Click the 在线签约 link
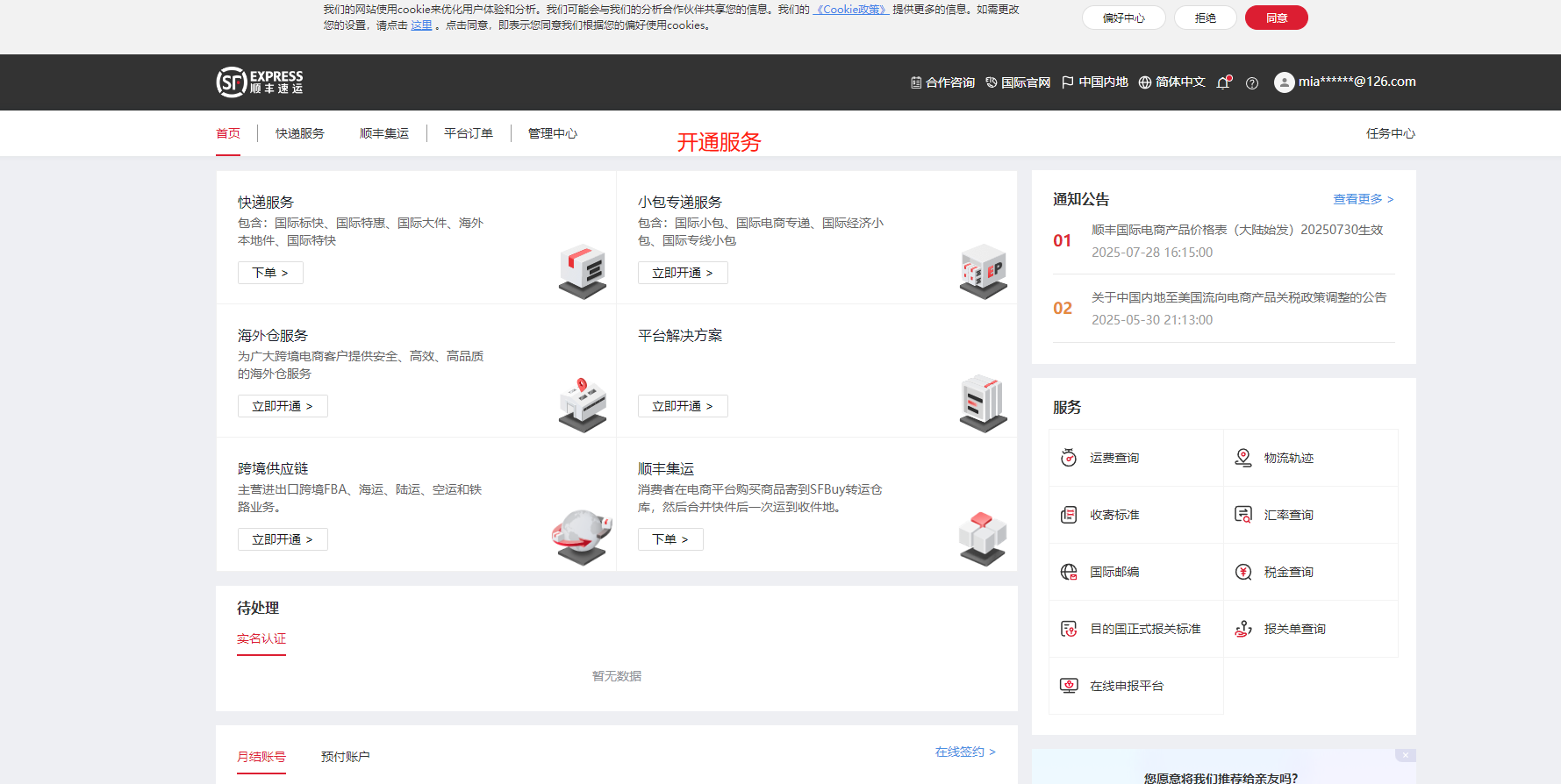The image size is (1561, 784). [965, 752]
